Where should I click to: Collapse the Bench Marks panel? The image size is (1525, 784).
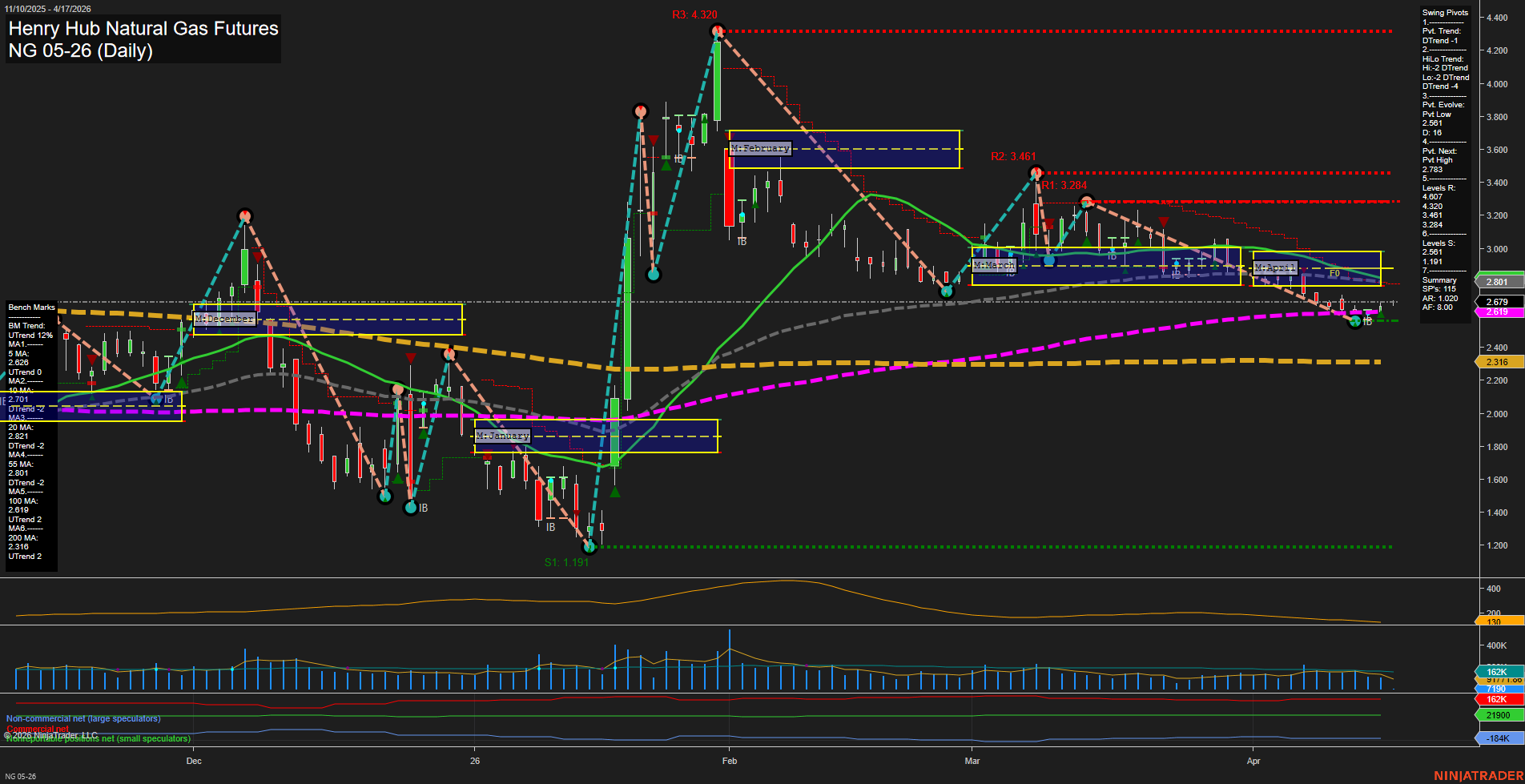[30, 307]
